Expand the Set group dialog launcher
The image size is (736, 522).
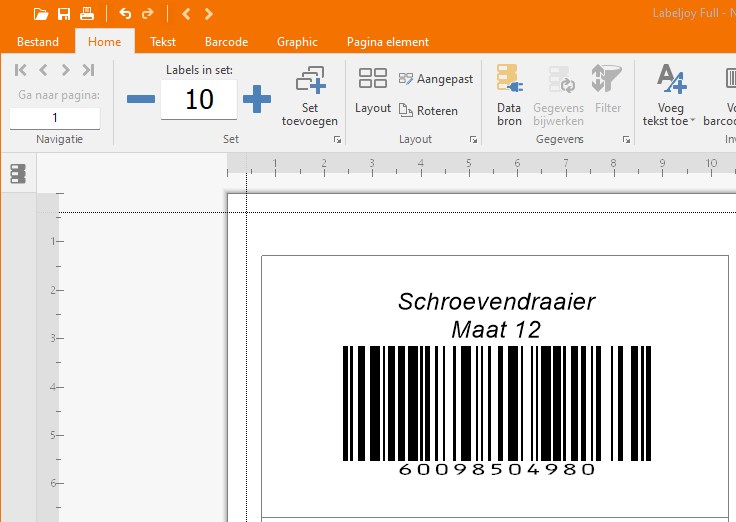[337, 139]
